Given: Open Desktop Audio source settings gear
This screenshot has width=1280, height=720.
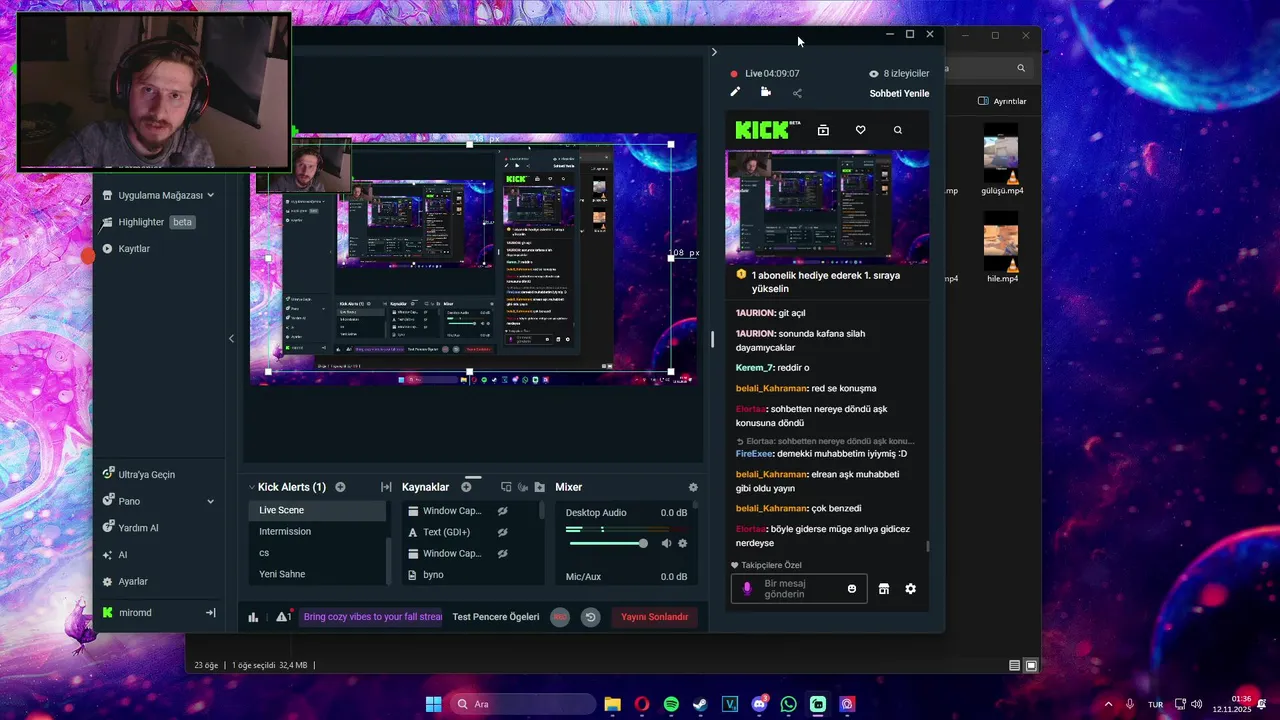Looking at the screenshot, I should tap(683, 543).
